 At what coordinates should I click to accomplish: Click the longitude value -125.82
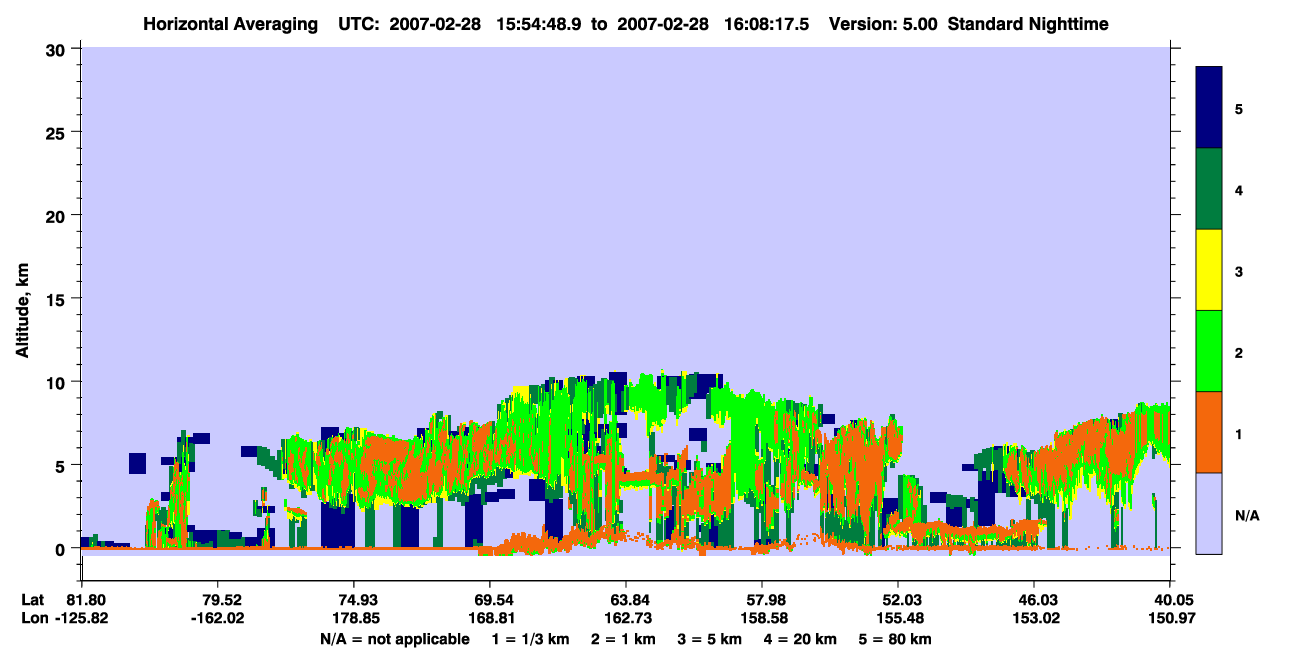click(x=82, y=618)
